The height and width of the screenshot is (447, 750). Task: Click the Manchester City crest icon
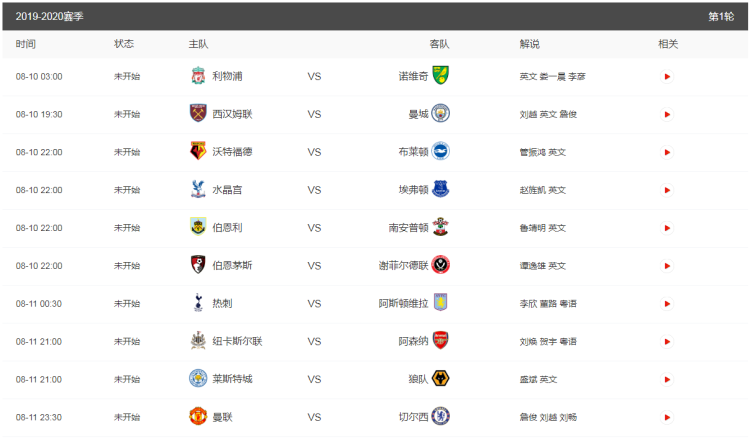point(440,114)
